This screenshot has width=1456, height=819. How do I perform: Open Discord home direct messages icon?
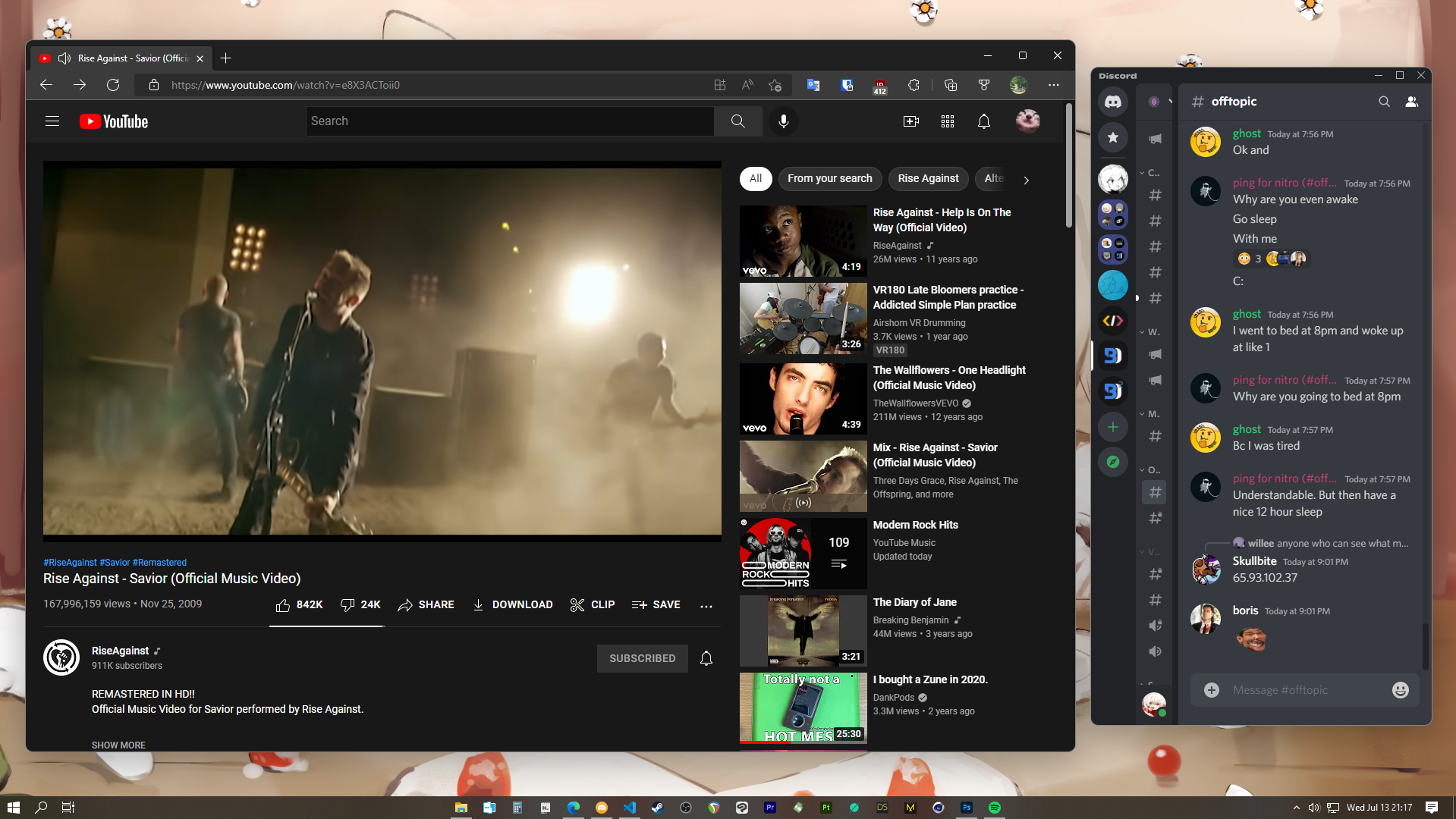click(1113, 102)
